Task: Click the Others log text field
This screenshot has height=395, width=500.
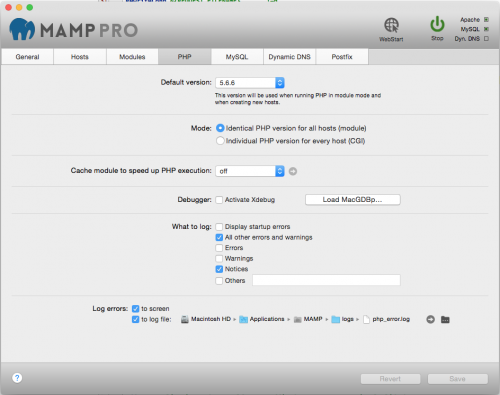Action: click(x=326, y=280)
